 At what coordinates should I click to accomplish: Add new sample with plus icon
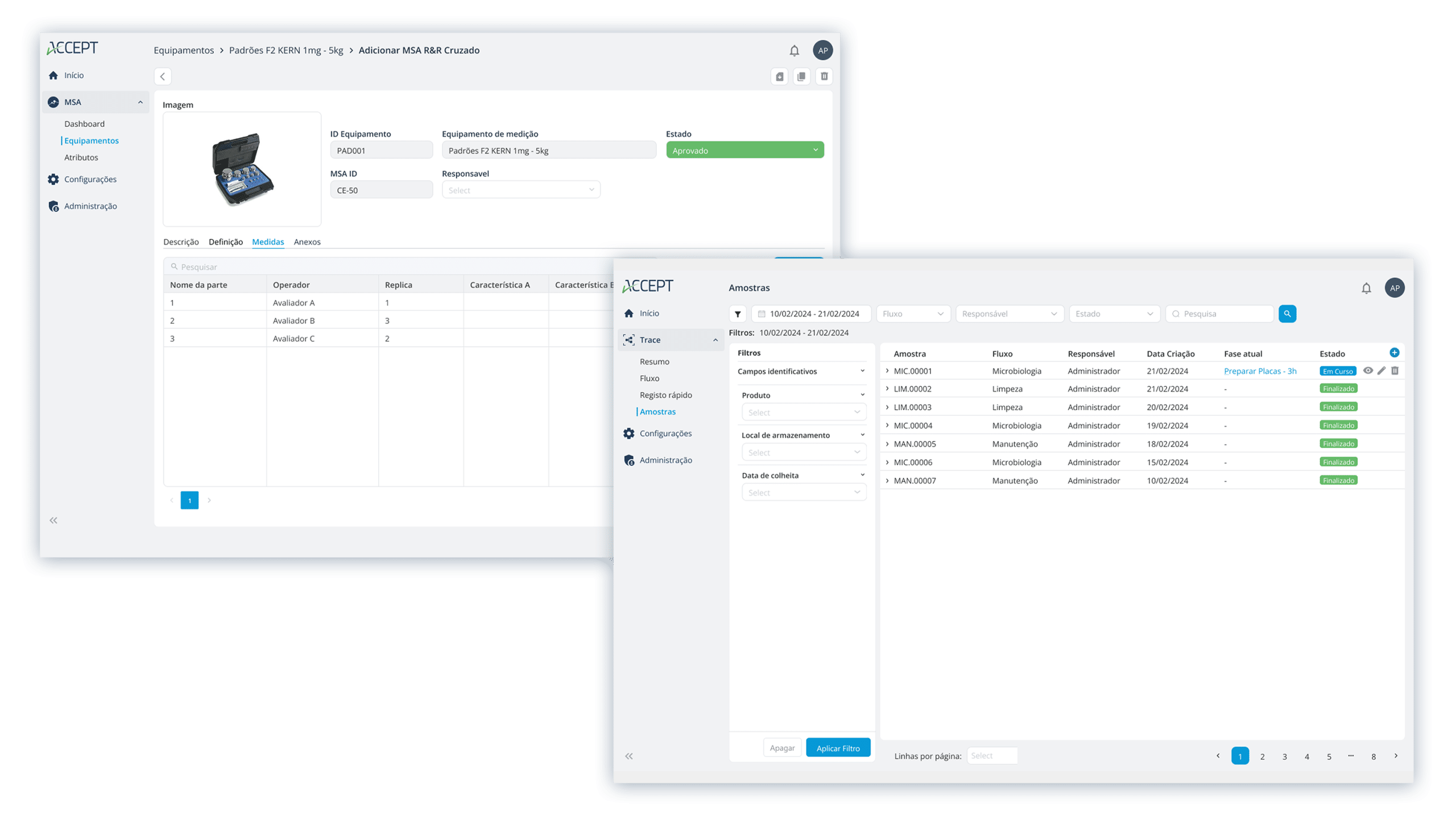pyautogui.click(x=1394, y=353)
